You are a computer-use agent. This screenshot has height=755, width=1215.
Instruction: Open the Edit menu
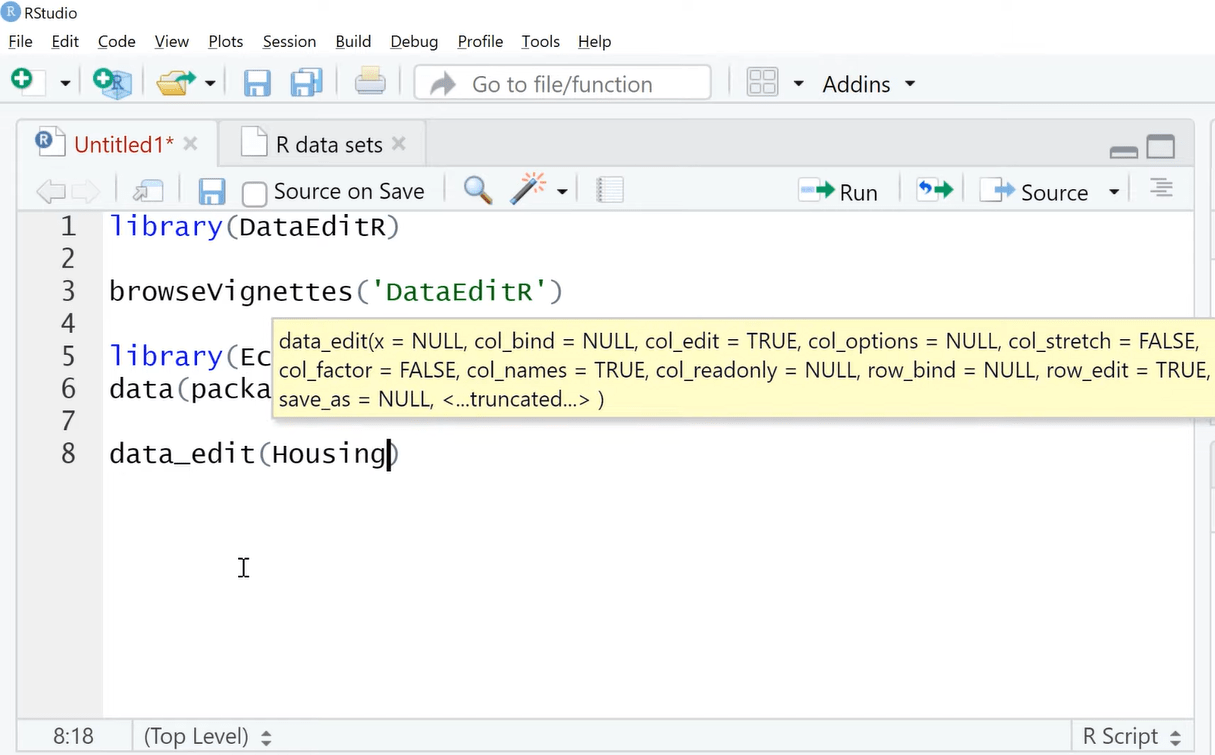[x=65, y=41]
